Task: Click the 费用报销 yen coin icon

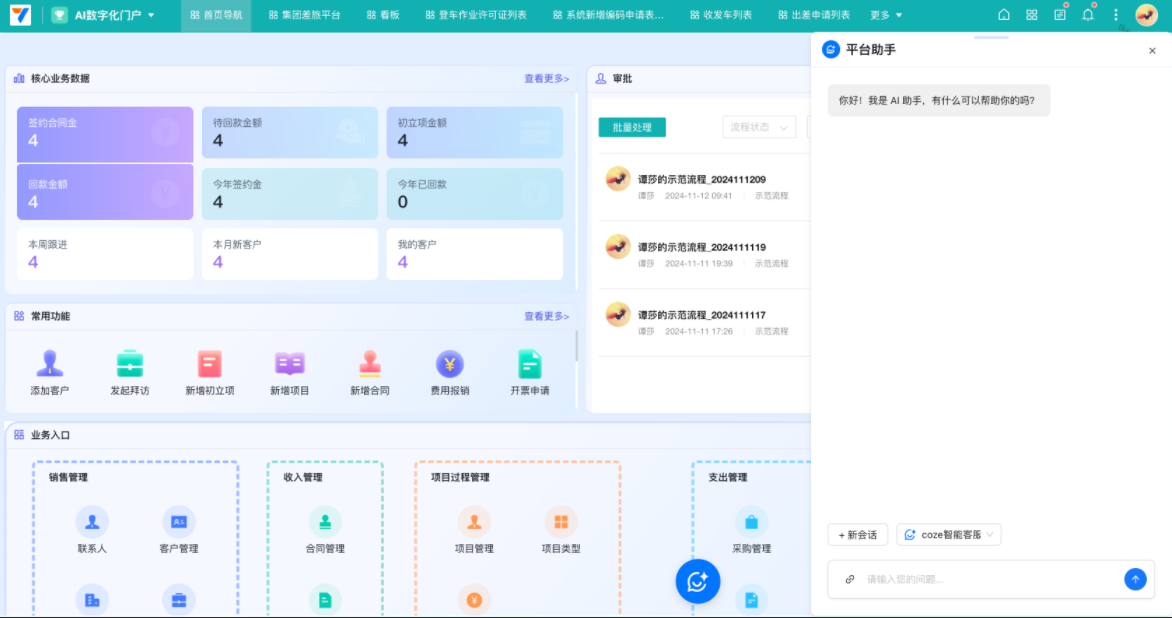Action: (449, 364)
